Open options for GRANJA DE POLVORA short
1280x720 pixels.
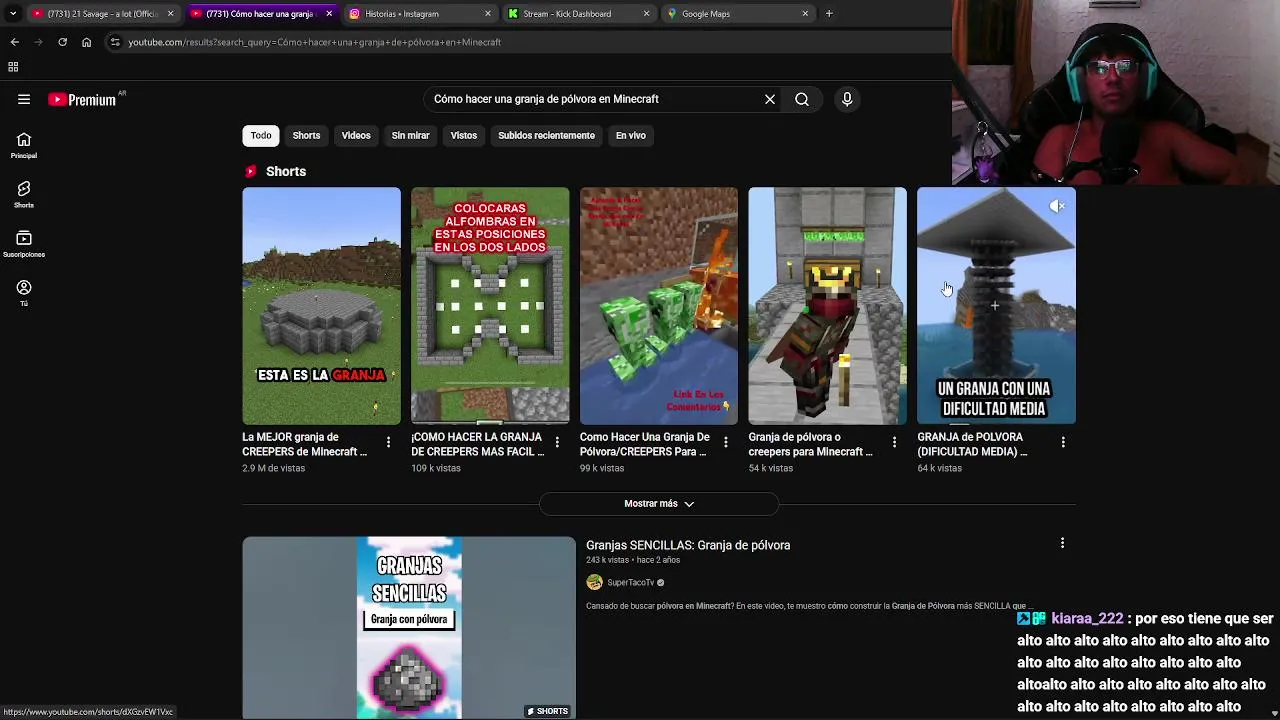[x=1063, y=442]
